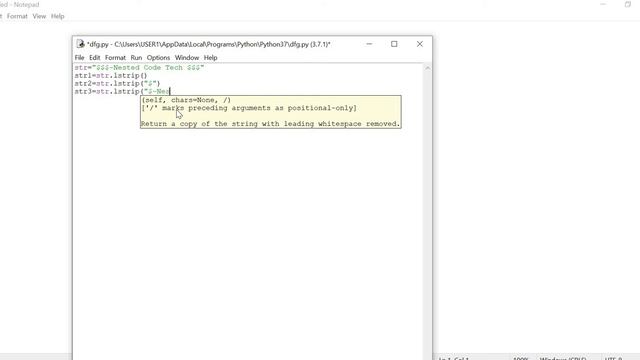Screen dimensions: 640x360
Task: Open the Run menu in IDLE
Action: (136, 58)
